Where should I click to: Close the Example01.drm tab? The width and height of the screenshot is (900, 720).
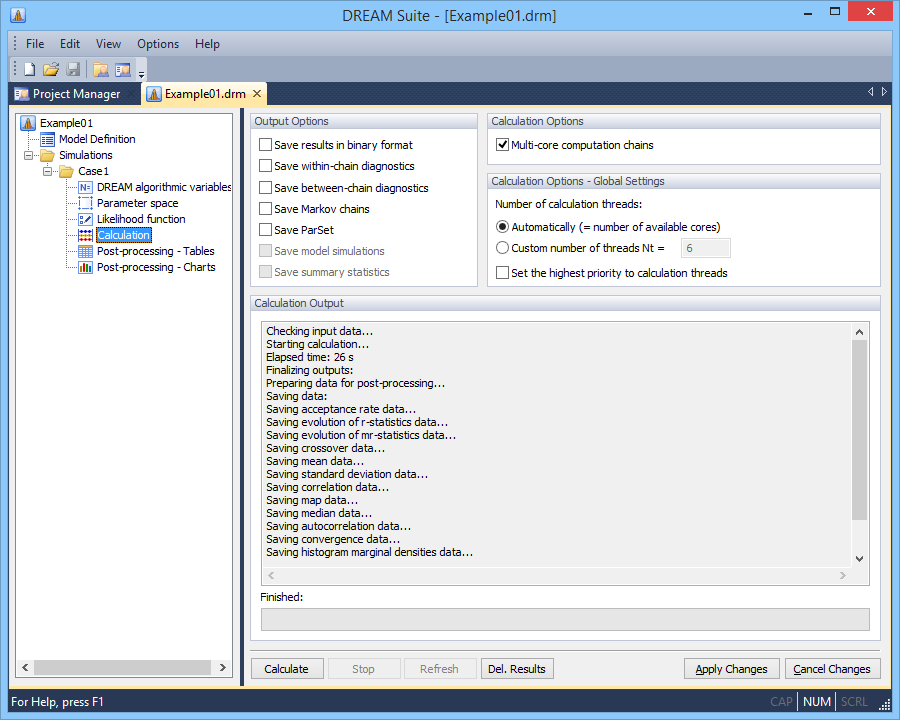point(257,94)
